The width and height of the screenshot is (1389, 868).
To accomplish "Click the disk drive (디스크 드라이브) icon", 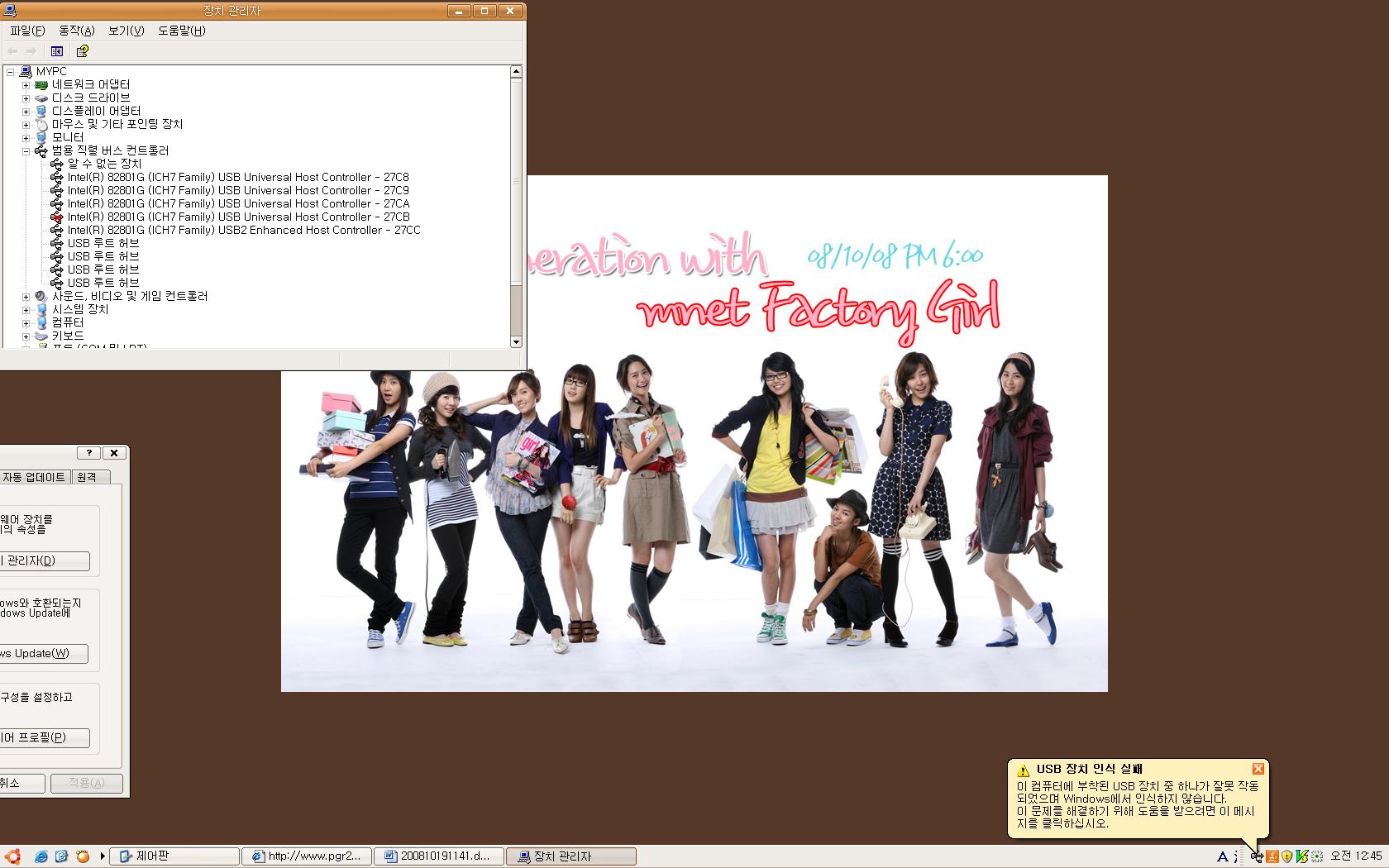I will tap(41, 98).
